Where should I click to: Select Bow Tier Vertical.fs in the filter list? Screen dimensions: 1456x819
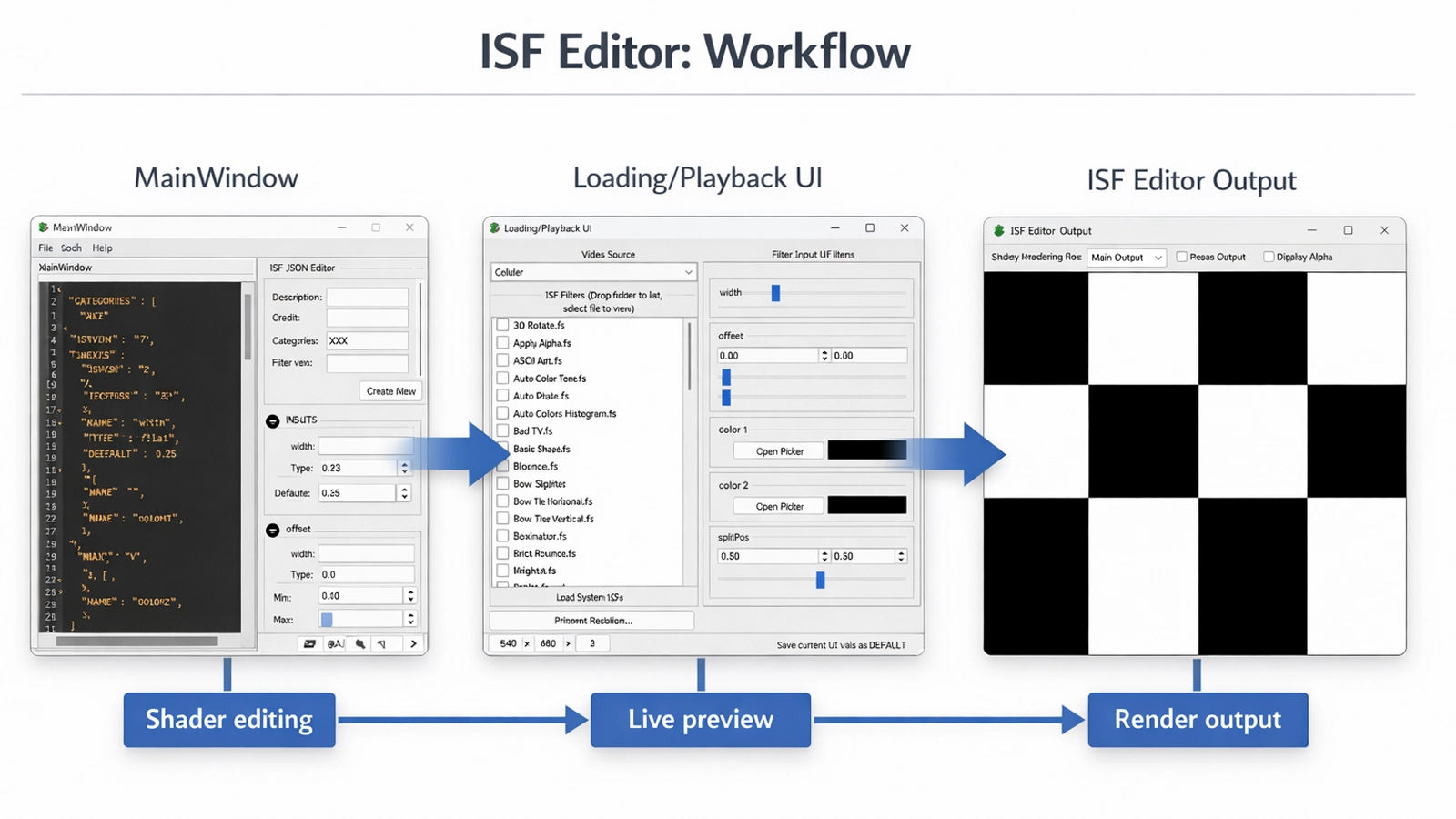[553, 519]
